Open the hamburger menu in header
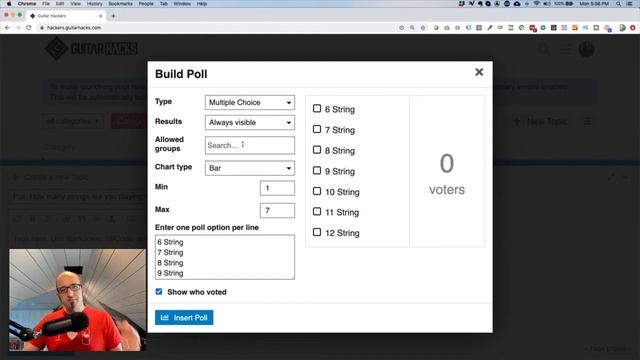The width and height of the screenshot is (640, 360). pyautogui.click(x=565, y=49)
